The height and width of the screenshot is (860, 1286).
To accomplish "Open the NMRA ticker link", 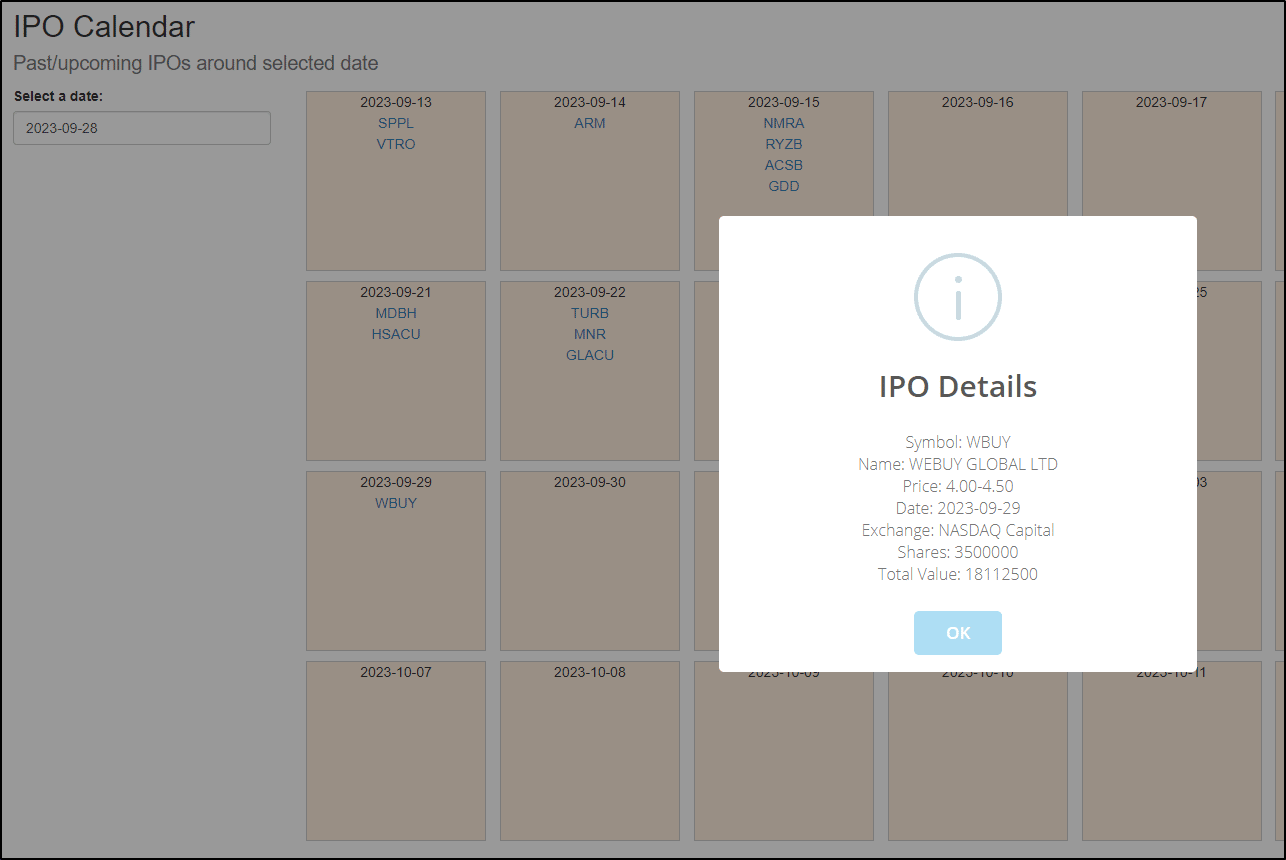I will click(784, 123).
